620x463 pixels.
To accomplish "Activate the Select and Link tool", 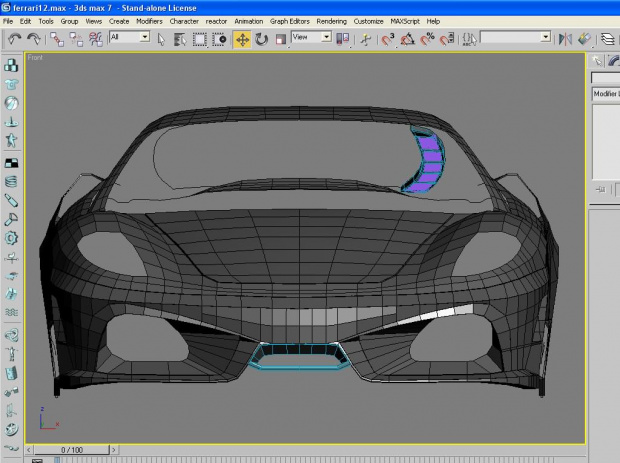I will (x=57, y=39).
